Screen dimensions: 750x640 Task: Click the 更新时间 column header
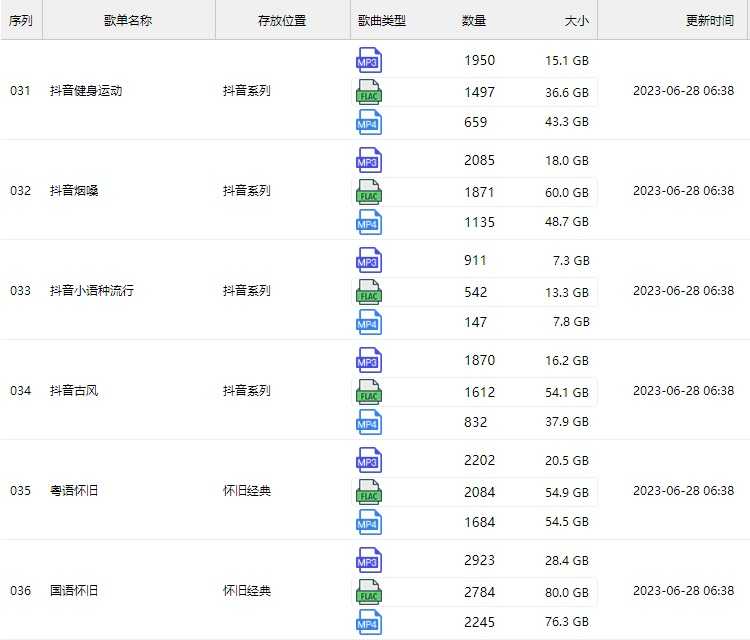click(x=710, y=21)
